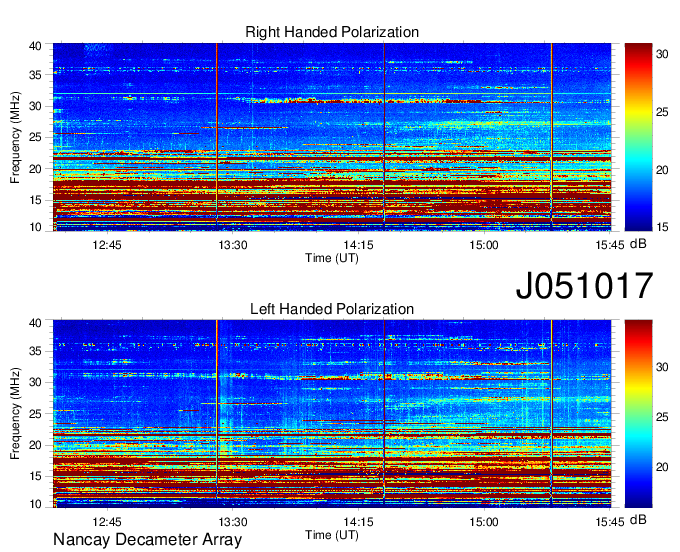
Task: Click the 'Frequency (MHz)' label of the bottom plot
Action: 15,414
